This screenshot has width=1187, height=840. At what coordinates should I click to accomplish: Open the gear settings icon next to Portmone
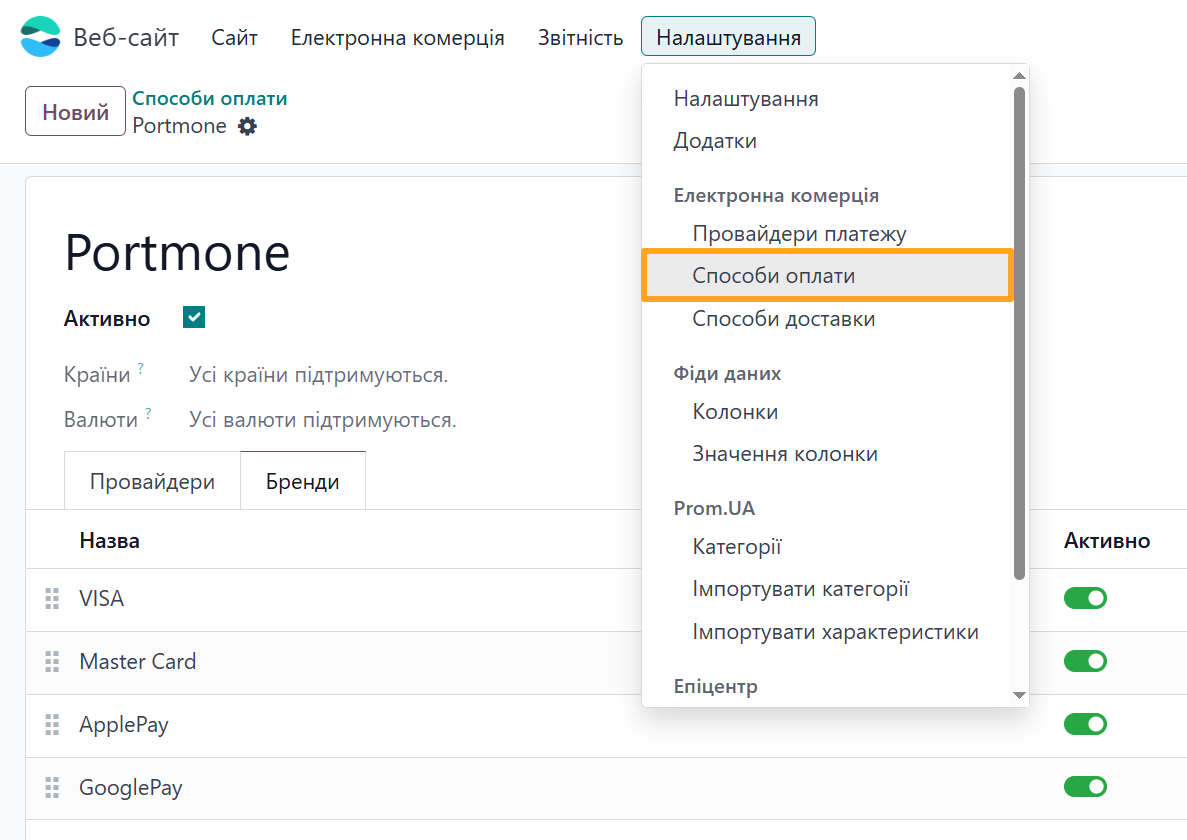pyautogui.click(x=249, y=127)
